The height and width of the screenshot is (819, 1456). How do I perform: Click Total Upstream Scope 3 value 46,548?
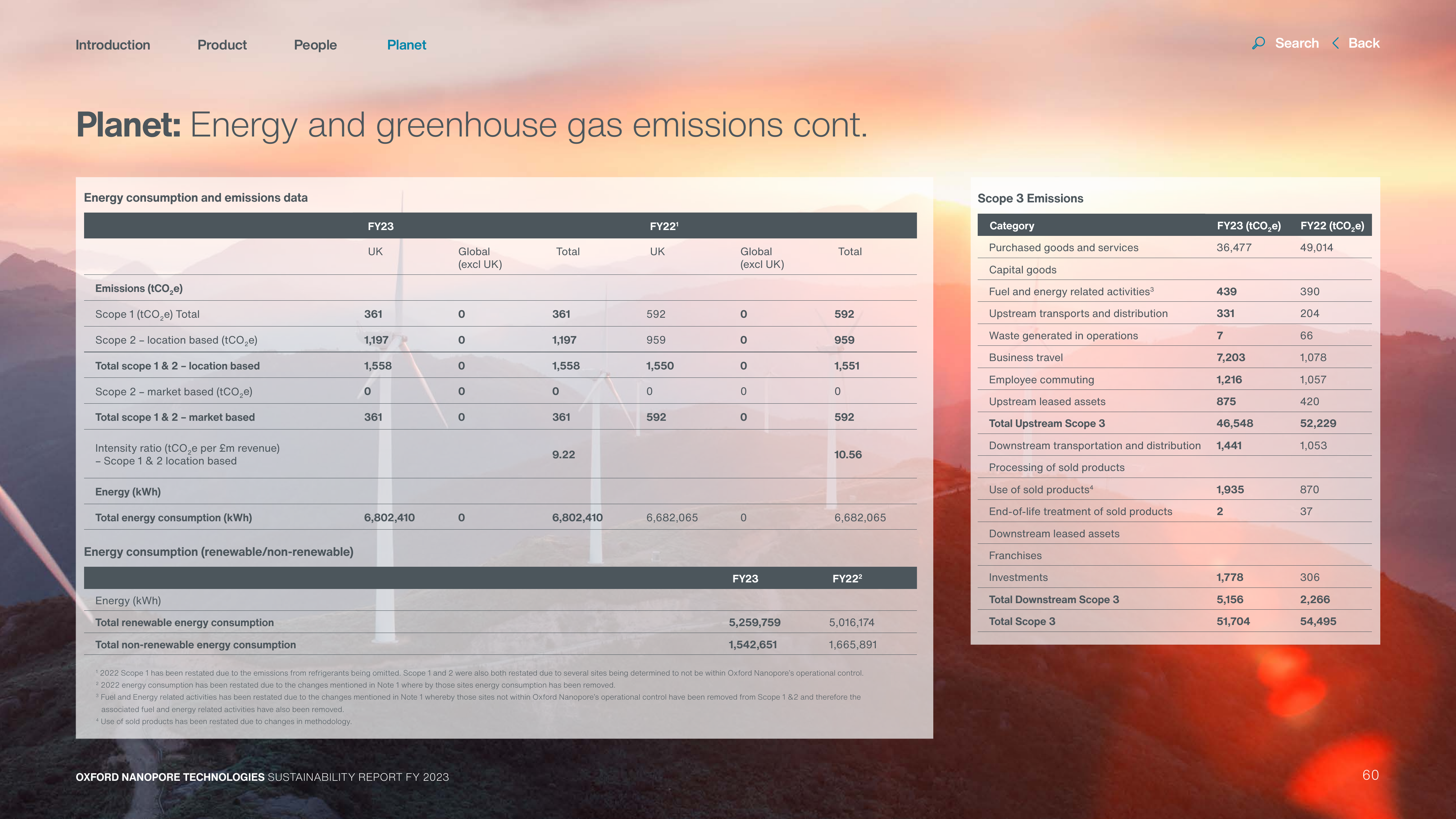point(1234,423)
